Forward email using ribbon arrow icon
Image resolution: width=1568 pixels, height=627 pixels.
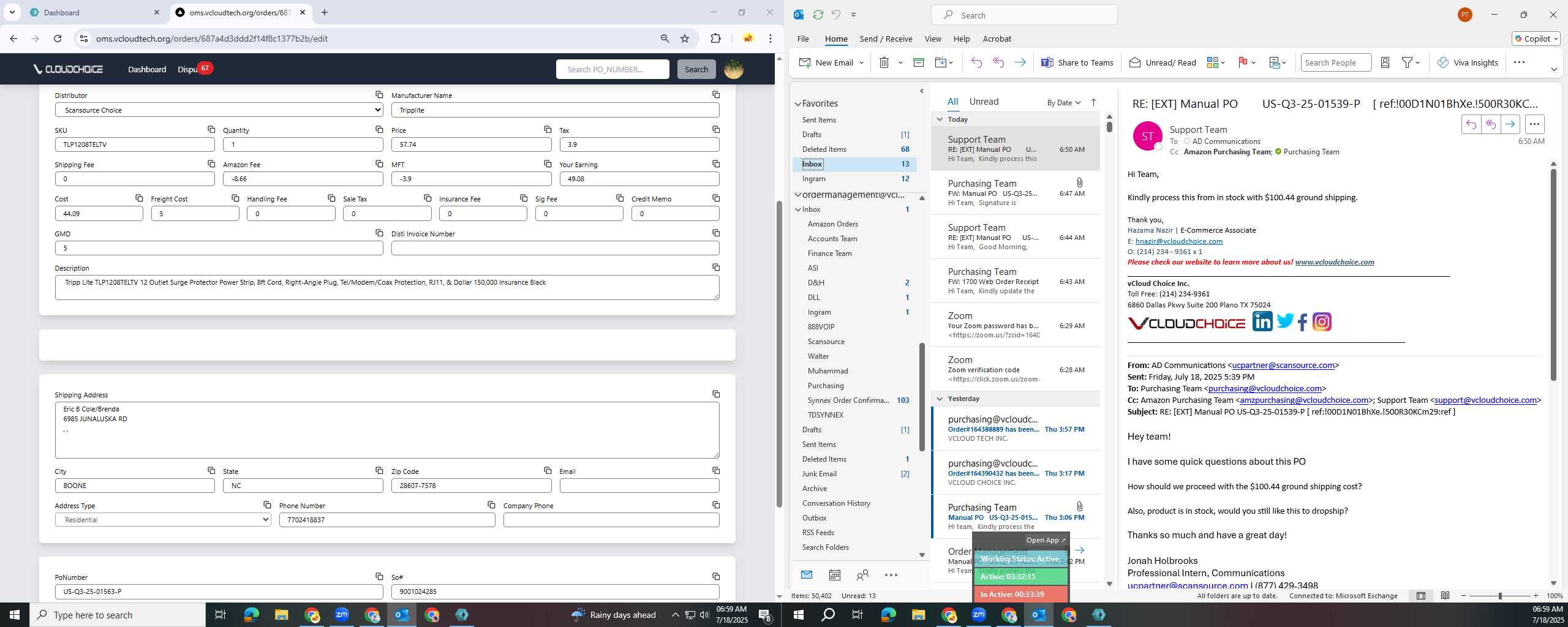coord(1020,62)
